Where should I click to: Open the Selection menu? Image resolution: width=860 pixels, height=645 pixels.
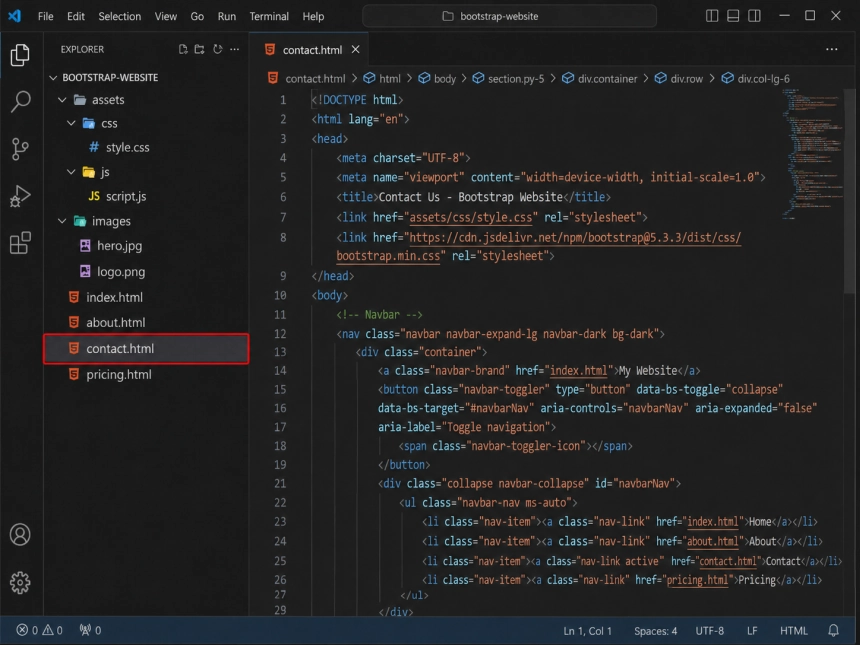coord(120,16)
